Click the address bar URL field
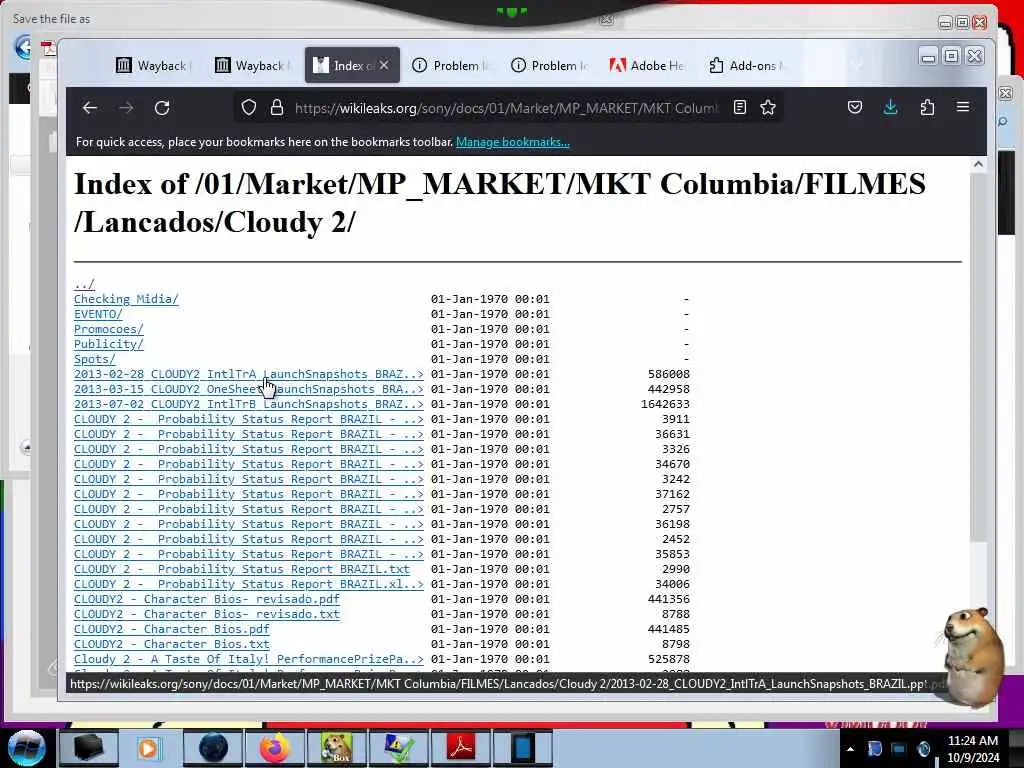1024x768 pixels. click(x=506, y=108)
